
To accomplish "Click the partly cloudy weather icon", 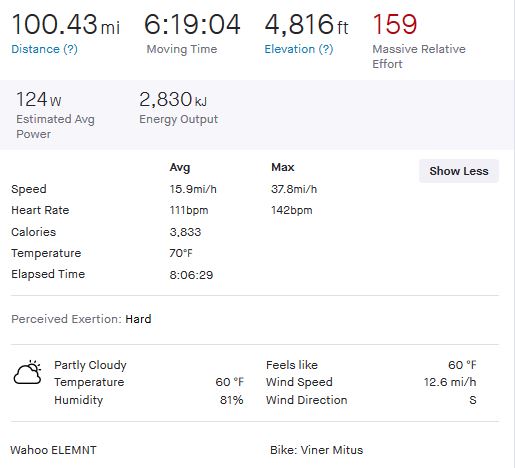I will [x=27, y=372].
